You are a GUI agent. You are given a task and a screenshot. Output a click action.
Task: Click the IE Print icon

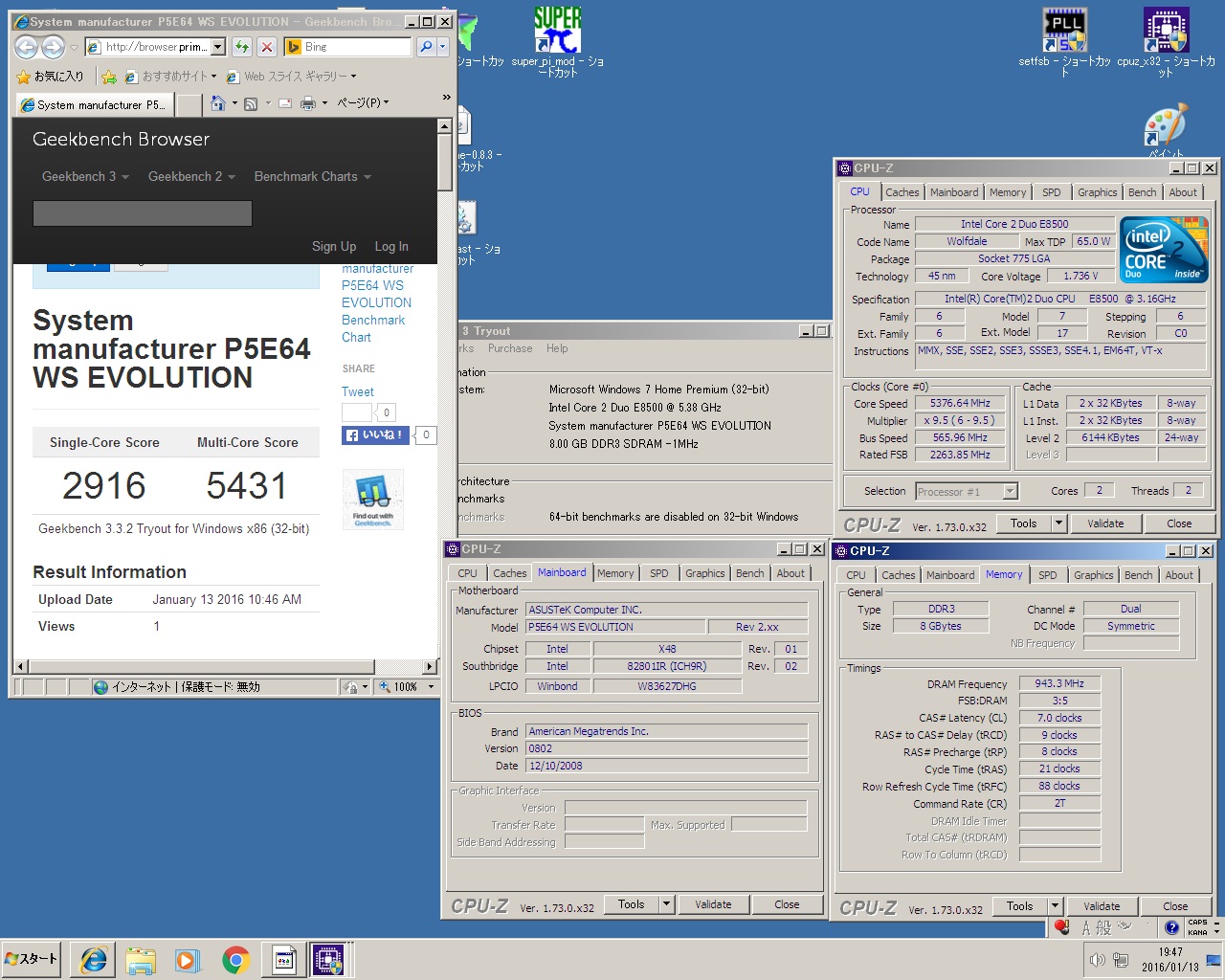click(x=308, y=103)
